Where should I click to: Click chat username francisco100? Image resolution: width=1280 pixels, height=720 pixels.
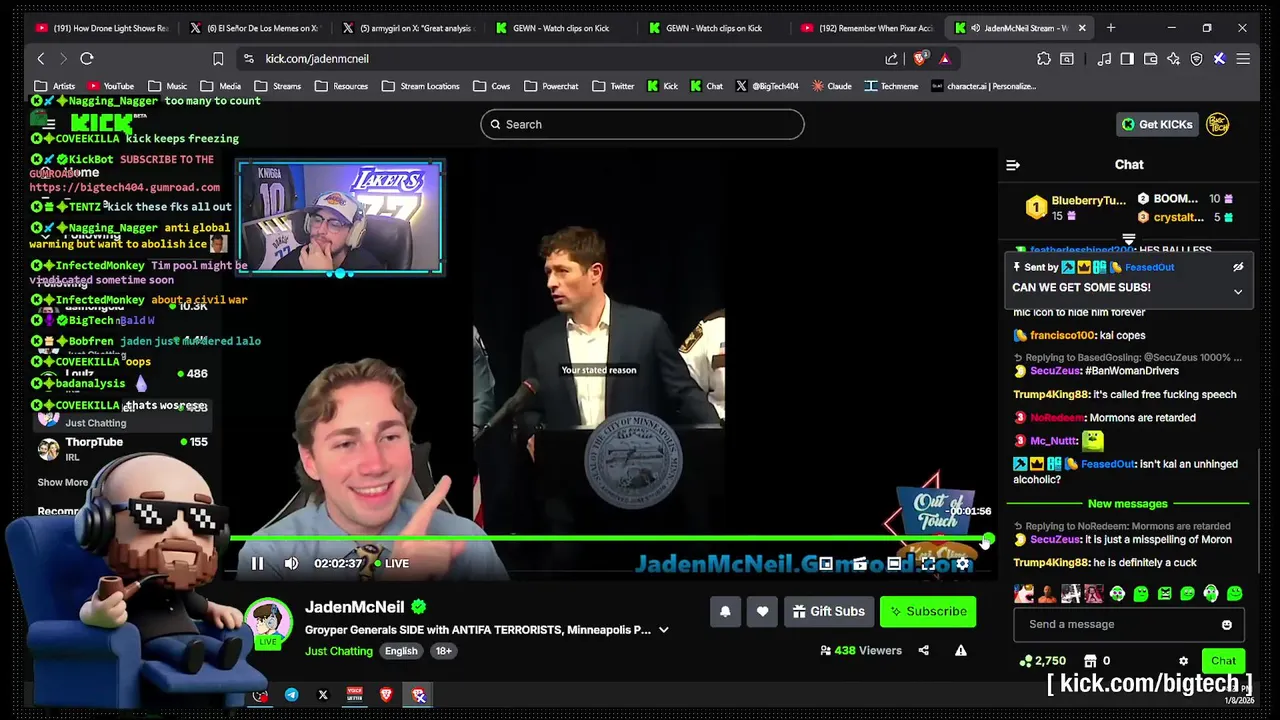[x=1064, y=336]
